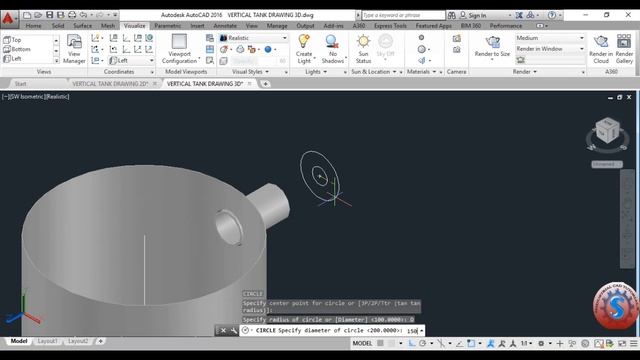The width and height of the screenshot is (640, 360).
Task: Open View Manager
Action: pyautogui.click(x=74, y=49)
